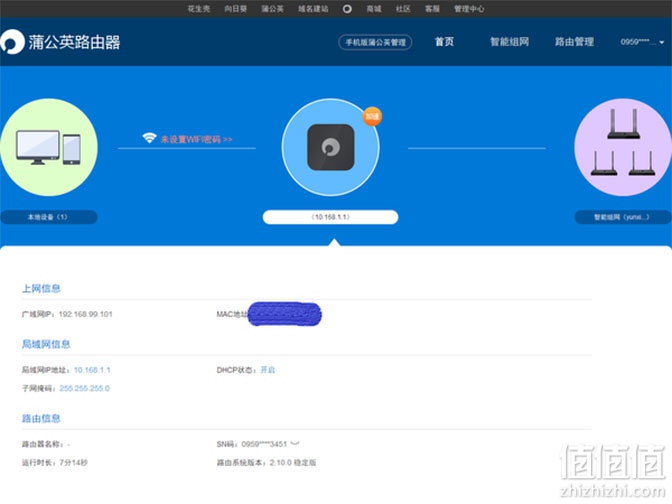Click the WAN IP 192.168.99.101 text
The width and height of the screenshot is (672, 504).
85,314
